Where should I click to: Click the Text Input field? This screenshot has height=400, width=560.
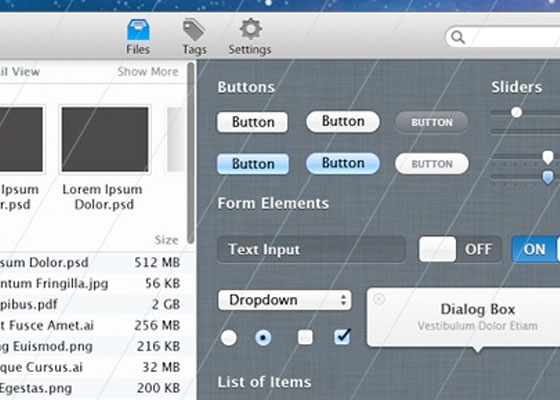click(311, 249)
